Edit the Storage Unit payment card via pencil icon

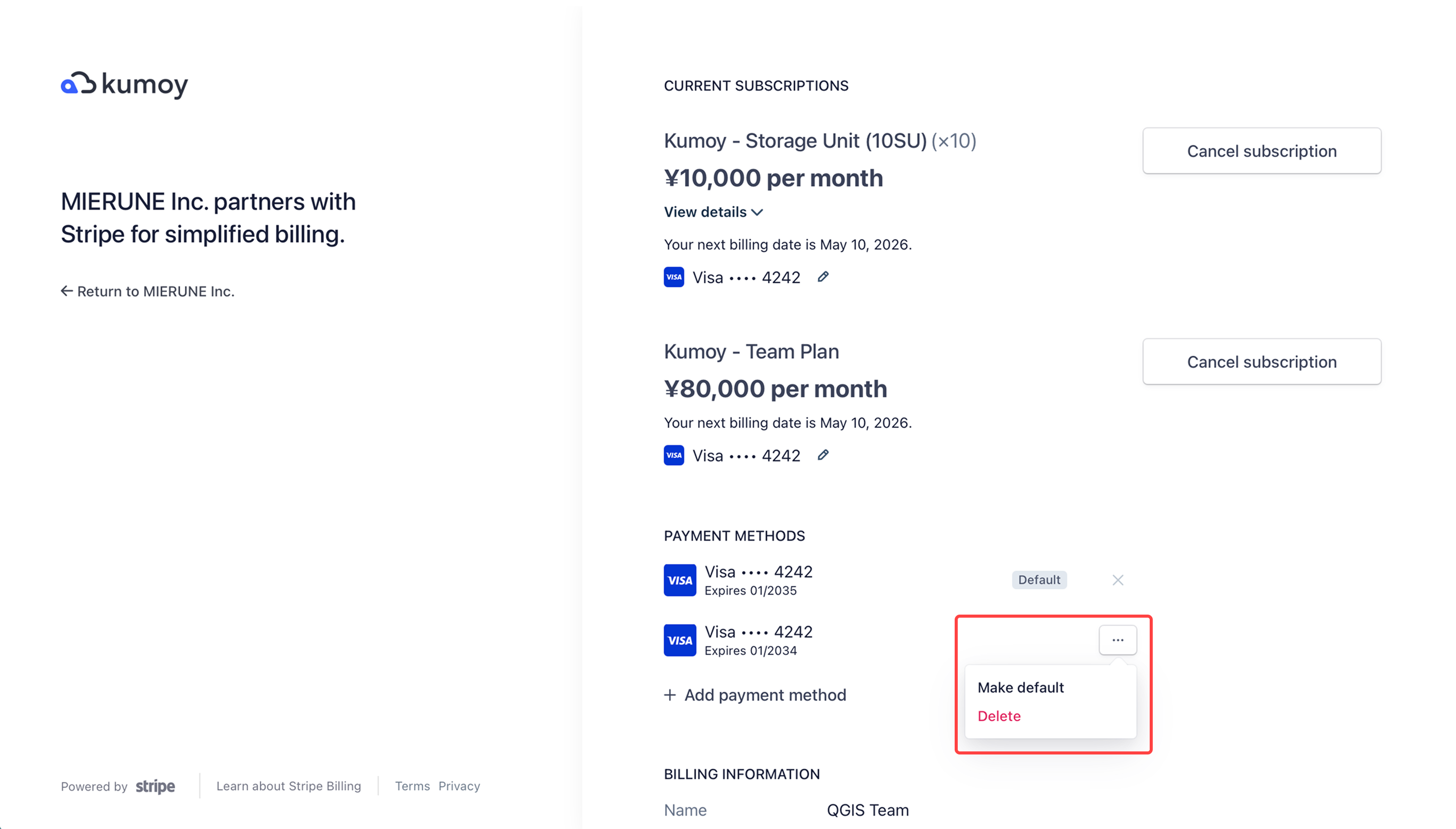click(823, 277)
